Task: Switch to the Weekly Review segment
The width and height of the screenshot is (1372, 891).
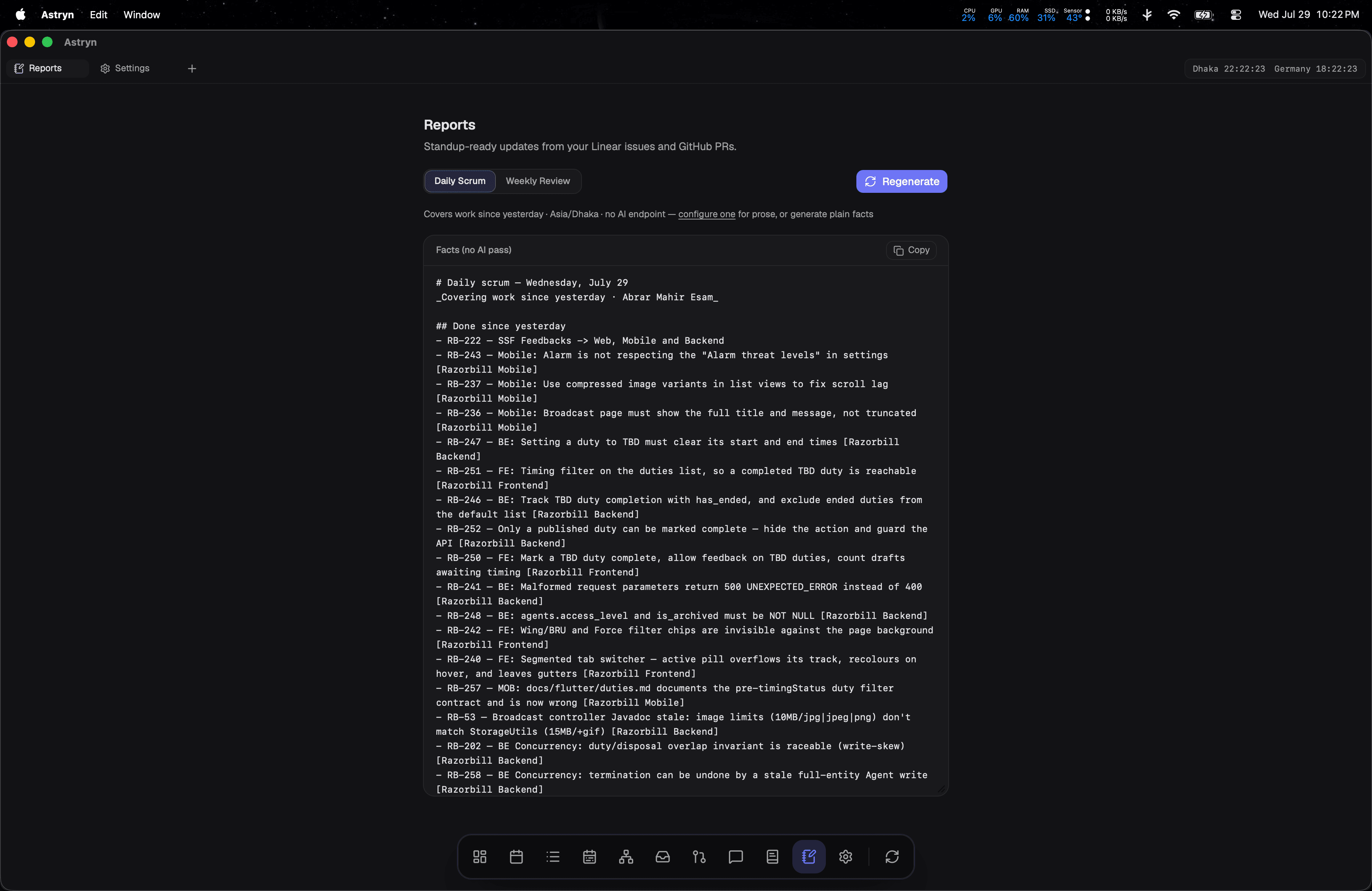Action: pos(538,181)
